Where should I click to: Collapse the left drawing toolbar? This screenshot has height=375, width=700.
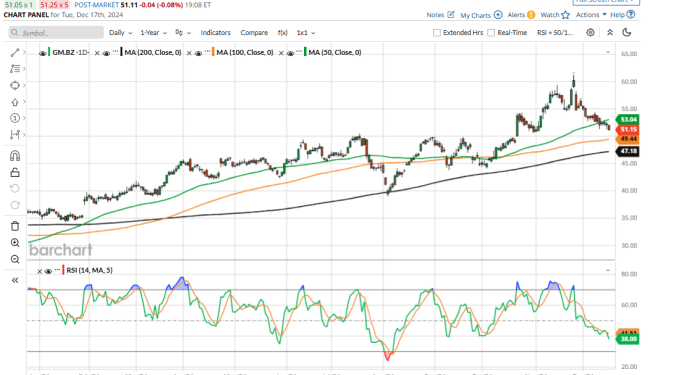(15, 280)
